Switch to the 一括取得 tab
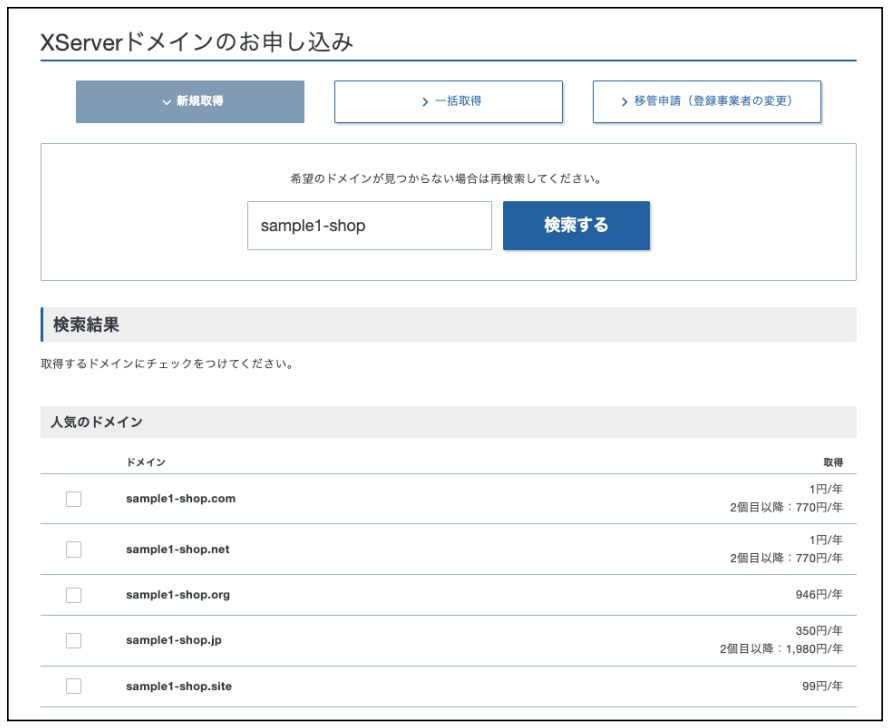Viewport: 890px width, 728px height. [x=448, y=102]
